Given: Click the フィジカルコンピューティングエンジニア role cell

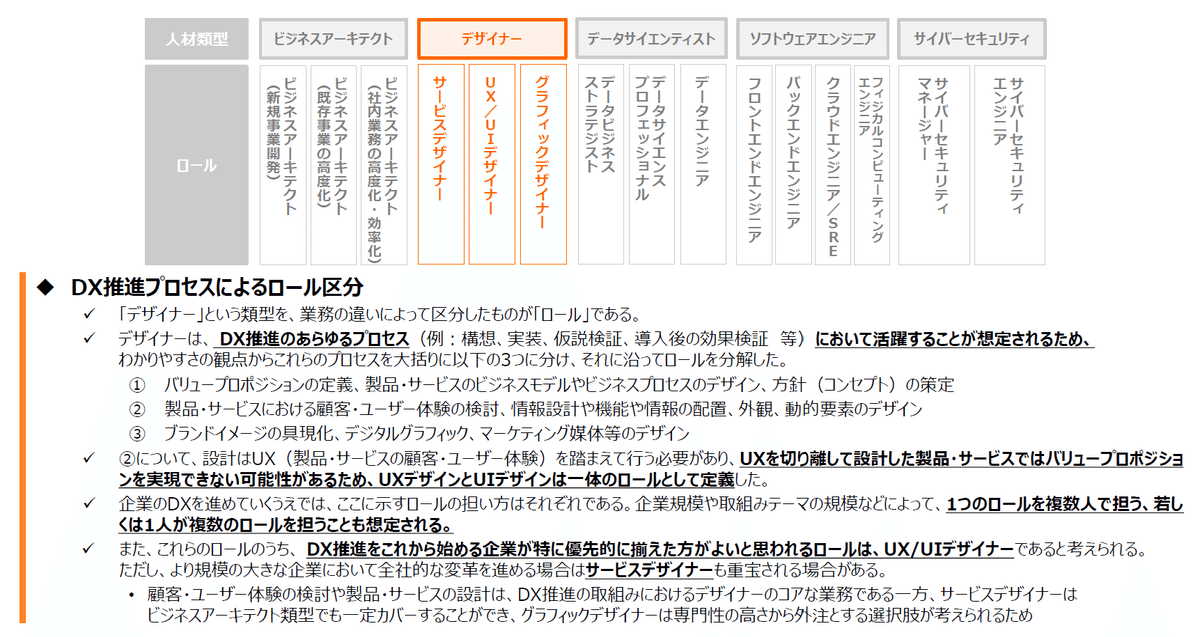Looking at the screenshot, I should pyautogui.click(x=871, y=162).
